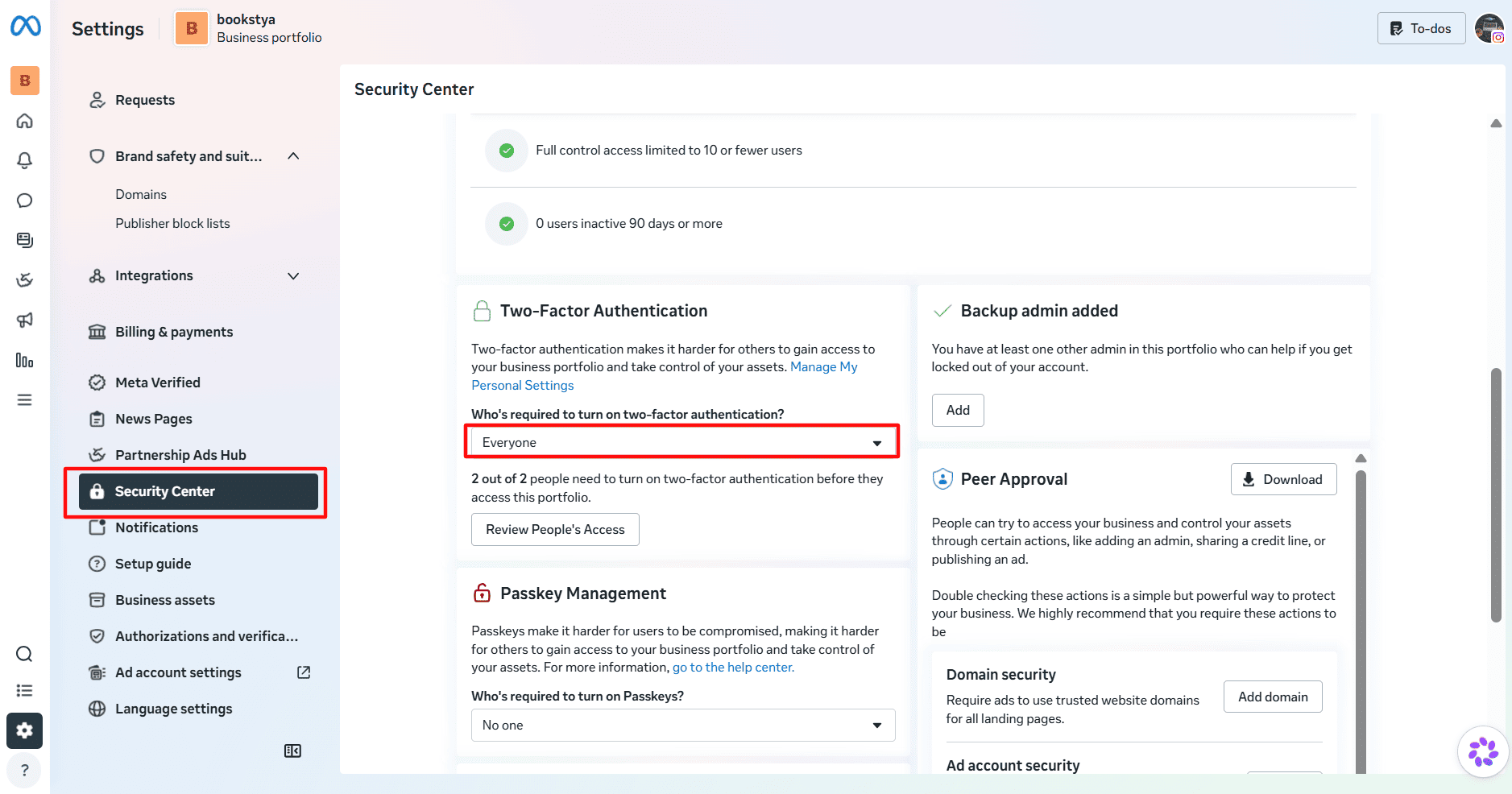The image size is (1512, 794).
Task: Click the Review People's Access button
Action: pyautogui.click(x=555, y=529)
